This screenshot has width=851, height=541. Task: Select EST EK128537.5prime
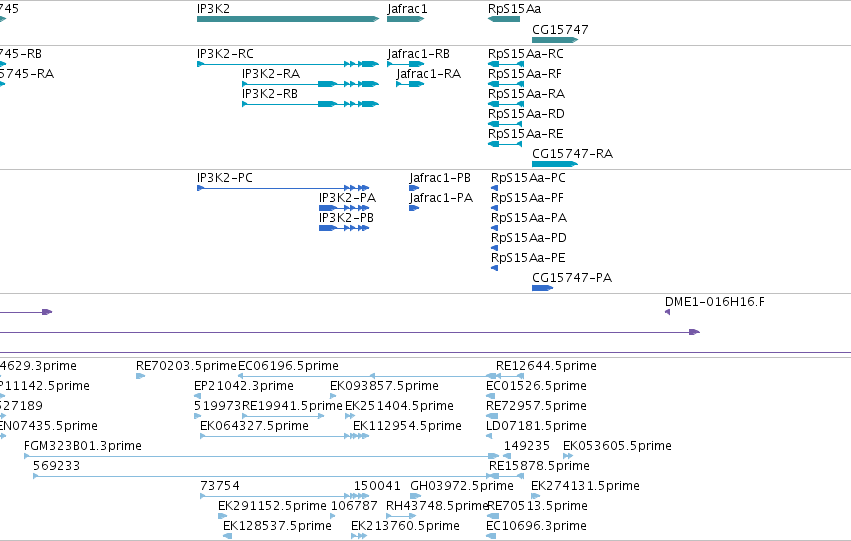(x=227, y=537)
